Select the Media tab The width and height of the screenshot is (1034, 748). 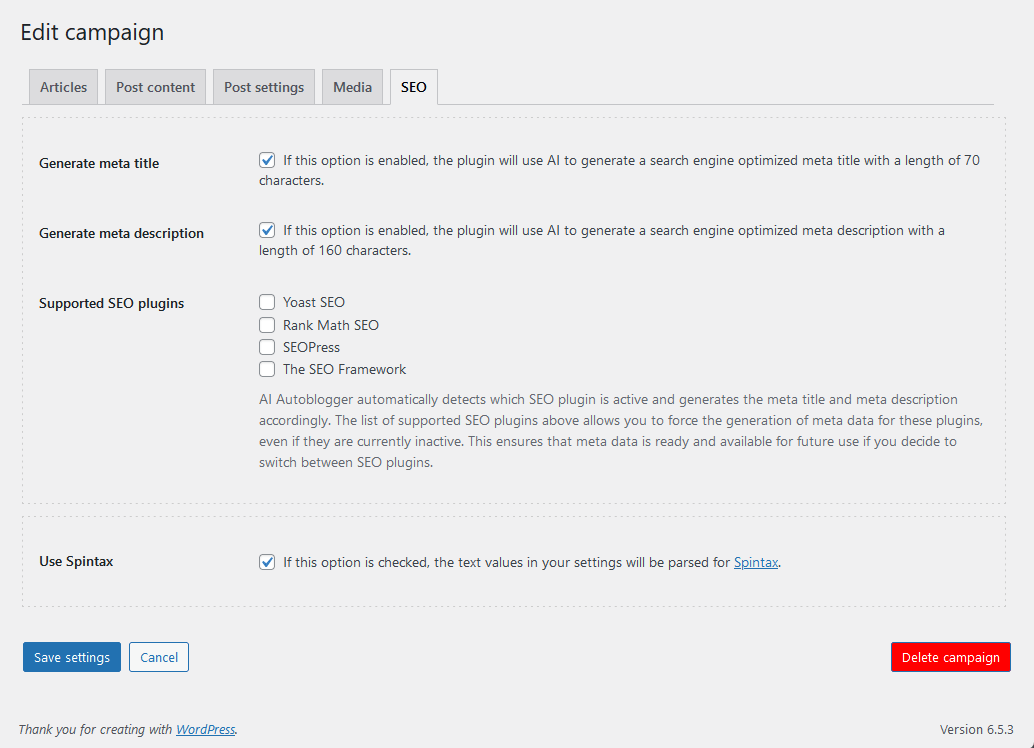[x=352, y=87]
